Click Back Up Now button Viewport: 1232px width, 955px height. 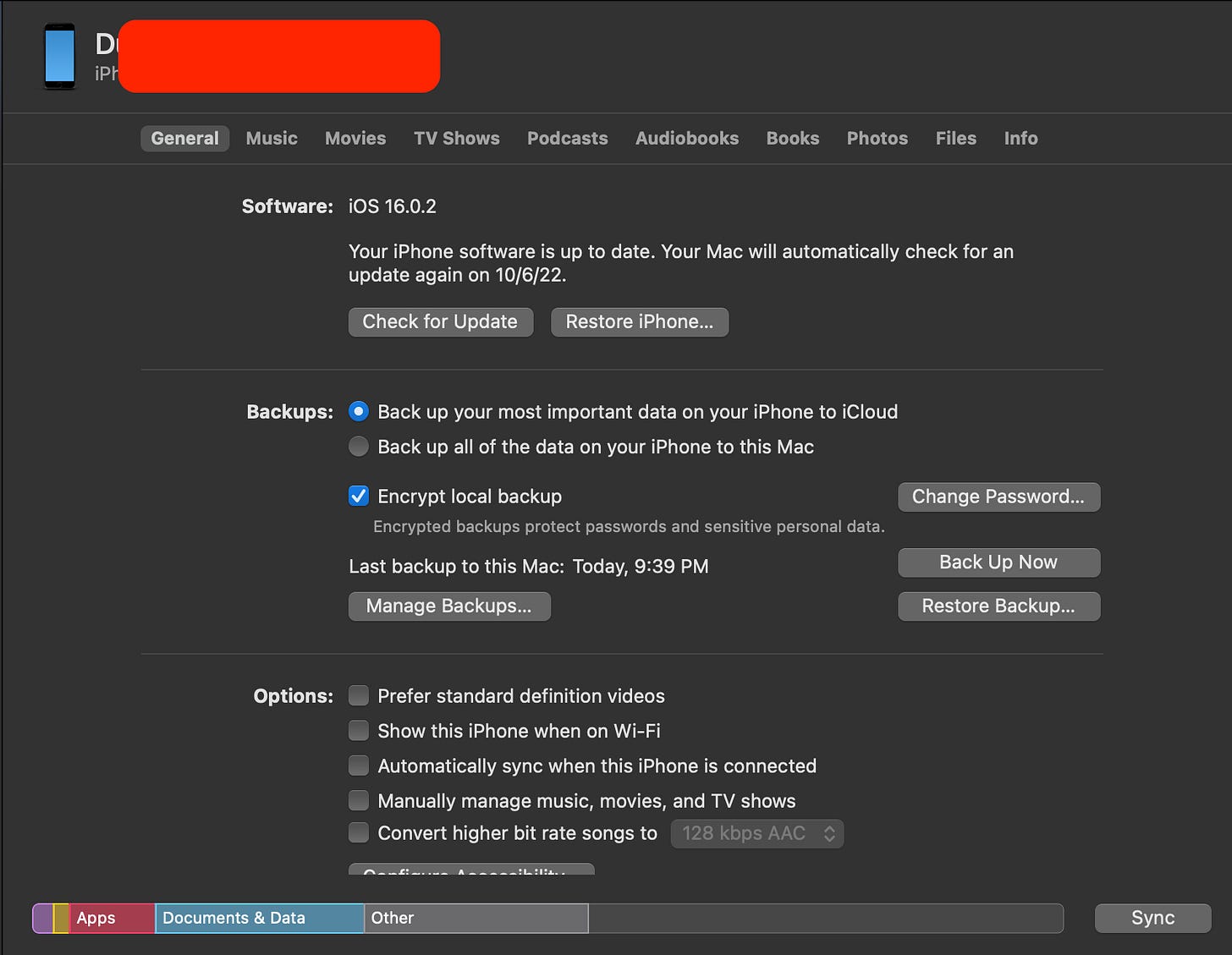(998, 563)
